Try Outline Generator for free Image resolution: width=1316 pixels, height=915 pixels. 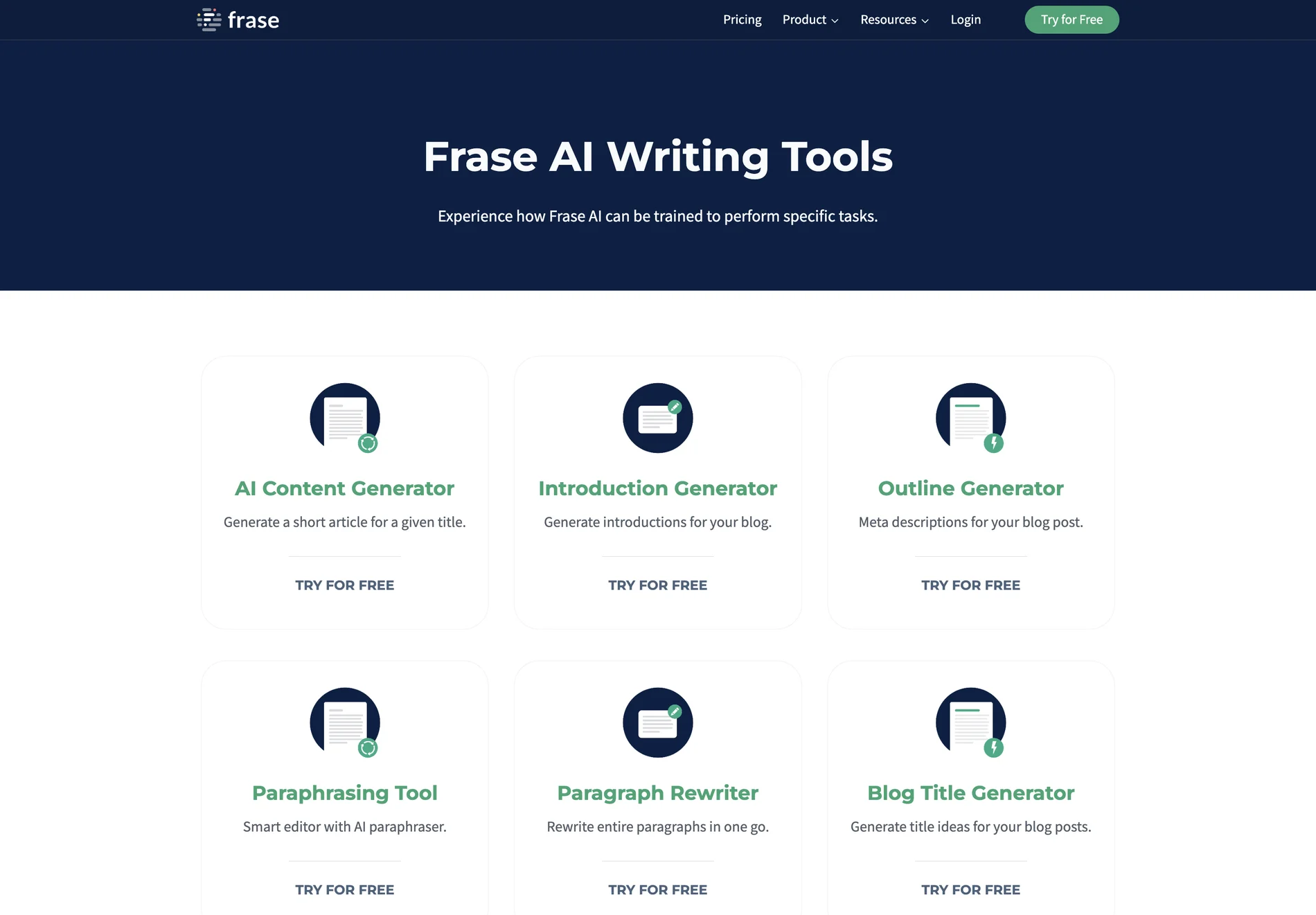click(x=971, y=585)
